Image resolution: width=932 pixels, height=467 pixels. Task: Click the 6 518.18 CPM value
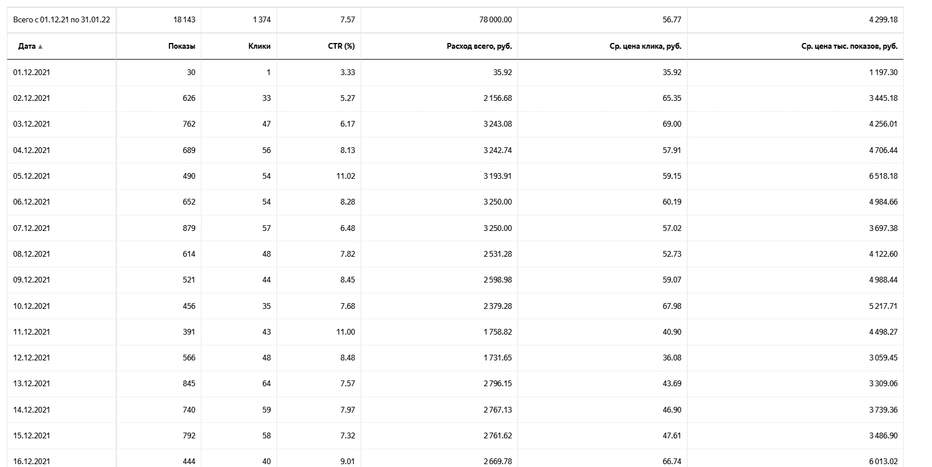click(883, 176)
